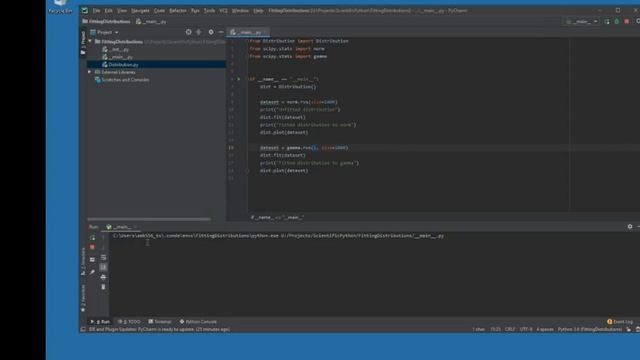The image size is (640, 360).
Task: Select the __main__ tab in Run panel
Action: click(122, 227)
